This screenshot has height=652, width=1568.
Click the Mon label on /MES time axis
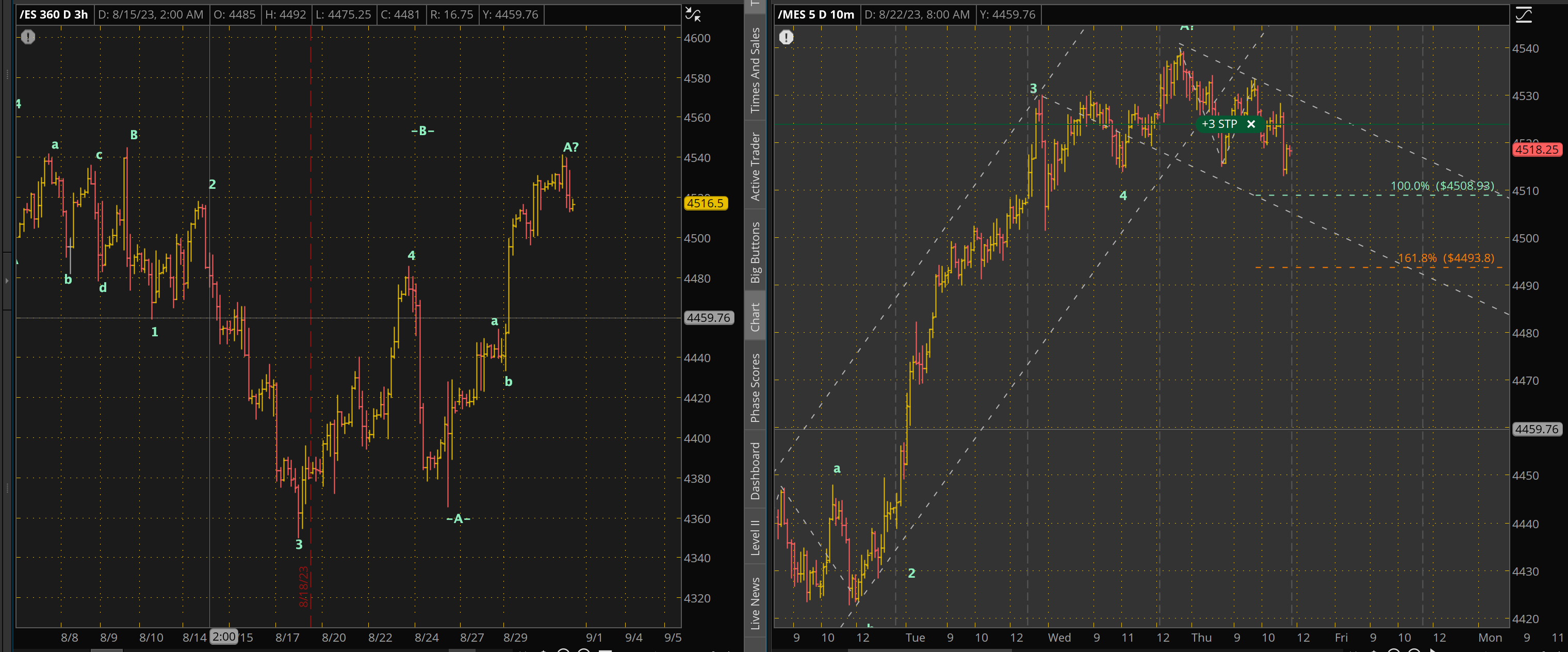point(1490,638)
